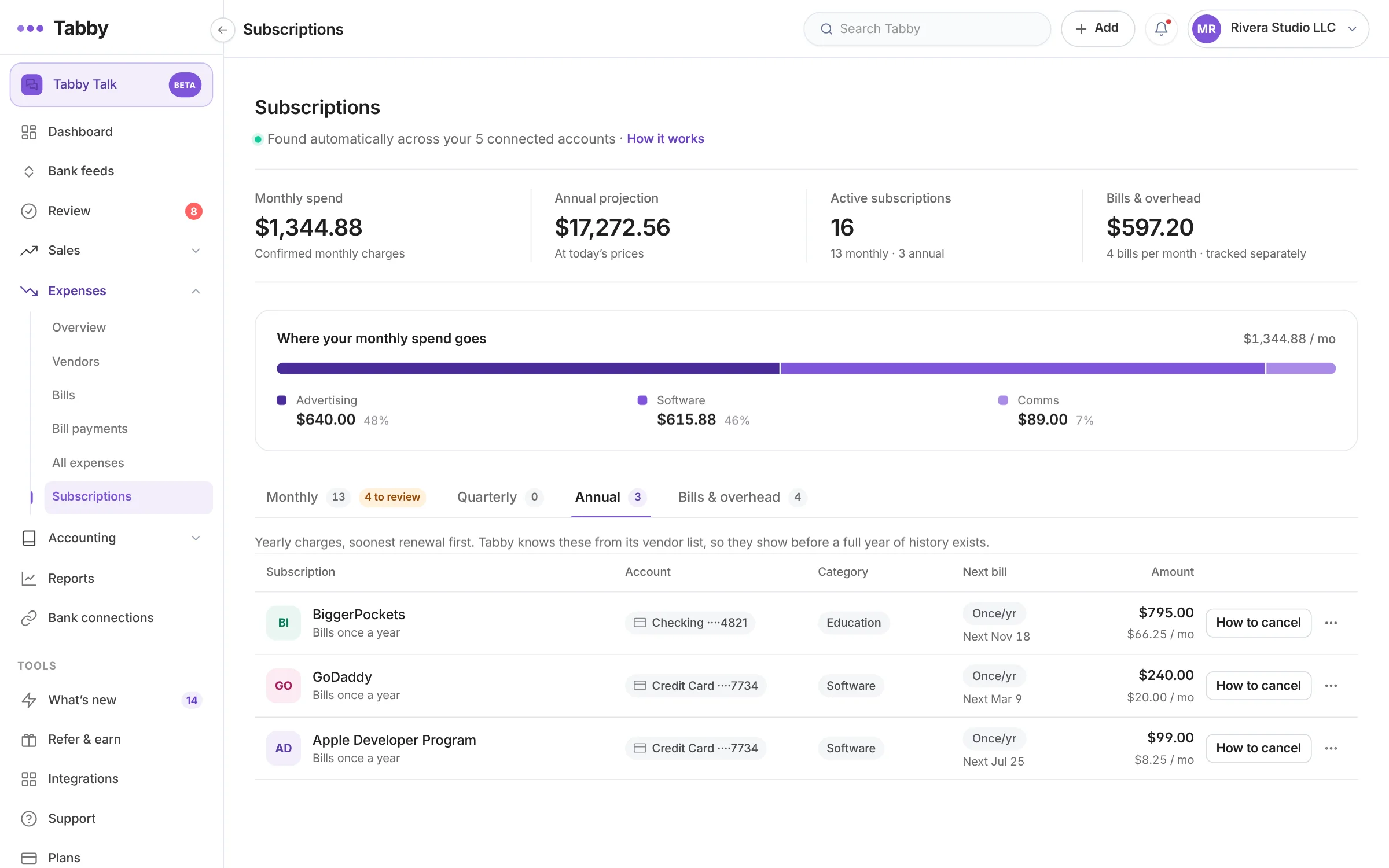Screen dimensions: 1389x868
Task: Open more options for BiggerPockets row
Action: 1331,623
